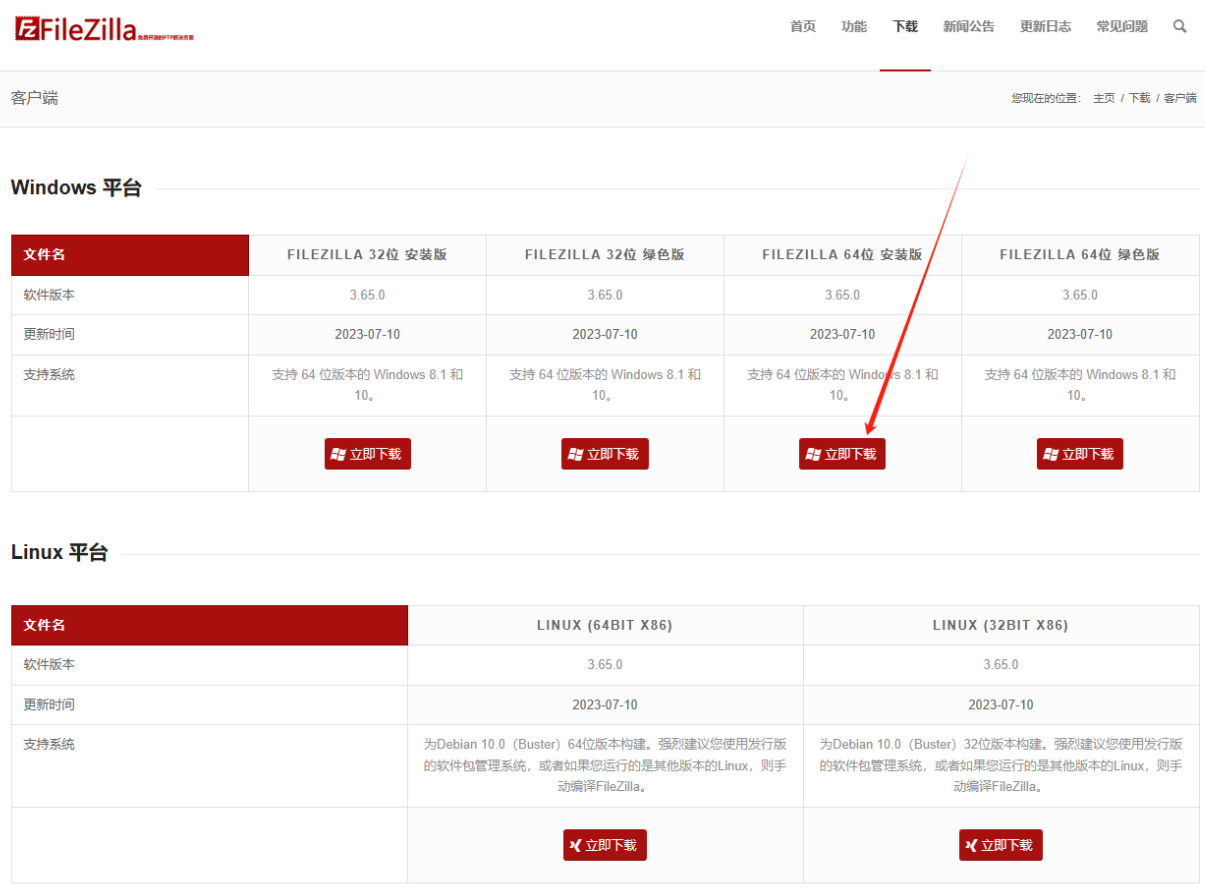Click 支持系统 label in Windows table
The width and height of the screenshot is (1205, 888).
click(x=49, y=374)
